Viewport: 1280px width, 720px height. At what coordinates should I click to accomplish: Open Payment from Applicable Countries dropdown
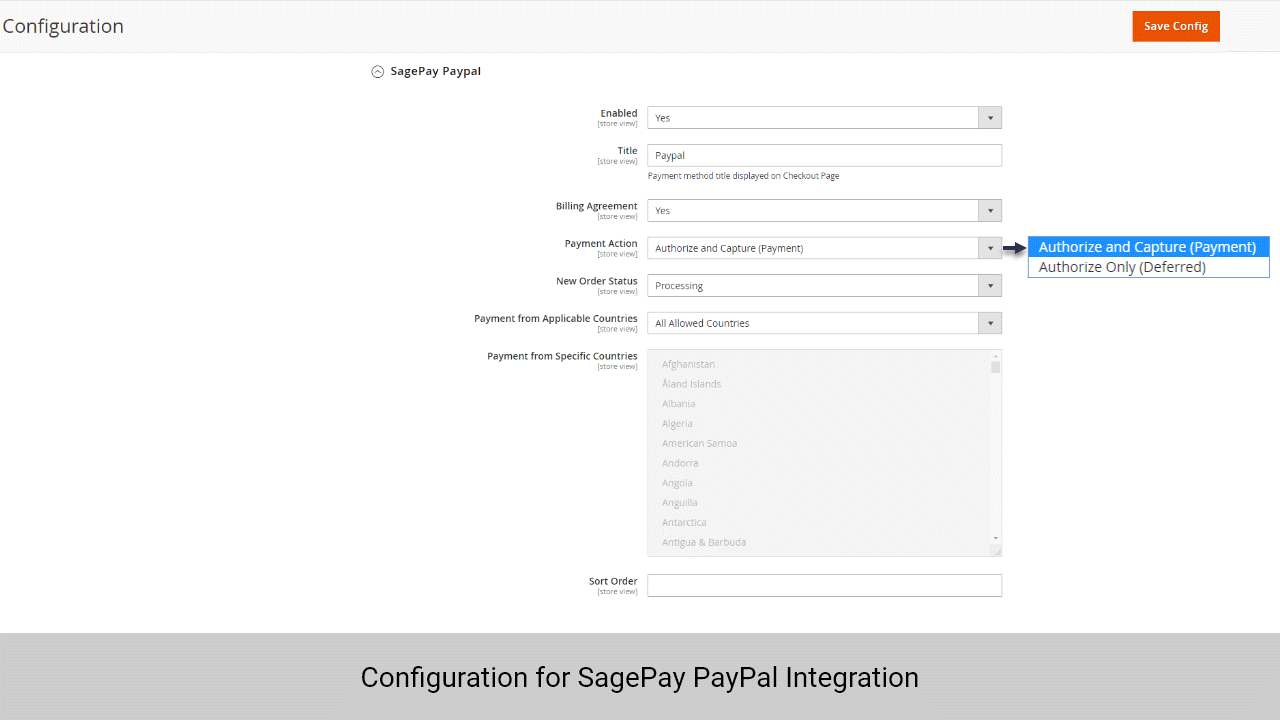tap(824, 323)
